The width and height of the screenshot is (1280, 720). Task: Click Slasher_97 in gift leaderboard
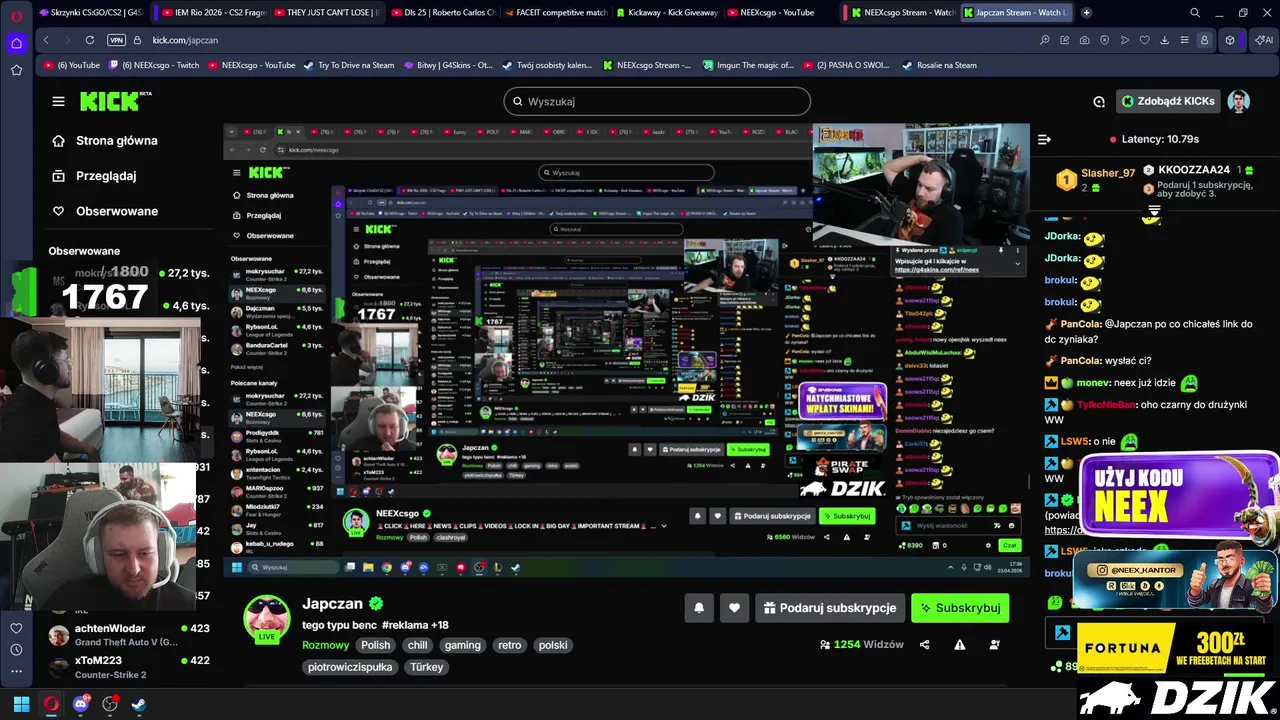pyautogui.click(x=1107, y=173)
